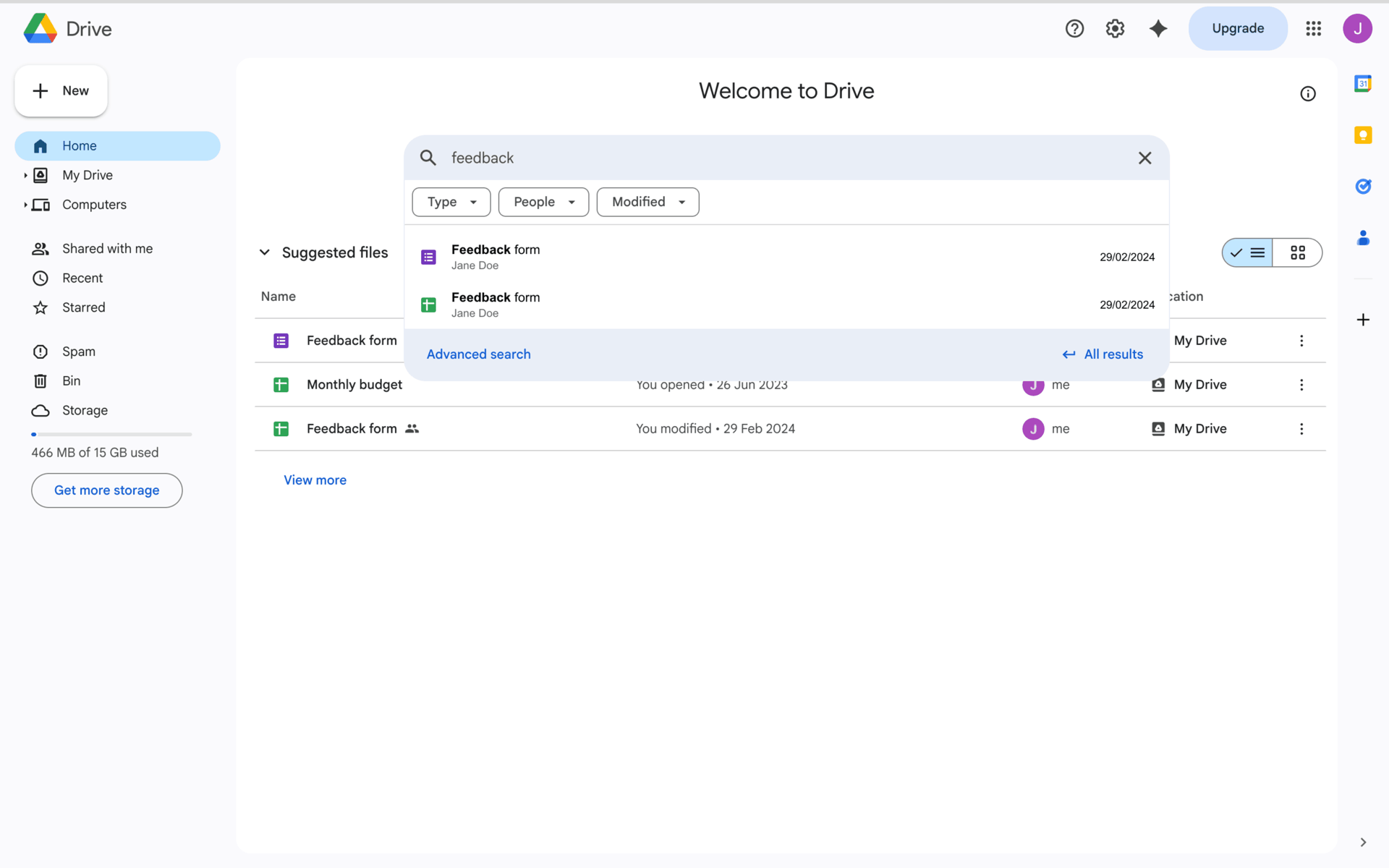This screenshot has width=1389, height=868.
Task: Click the Get add-ons plus icon
Action: tap(1363, 320)
